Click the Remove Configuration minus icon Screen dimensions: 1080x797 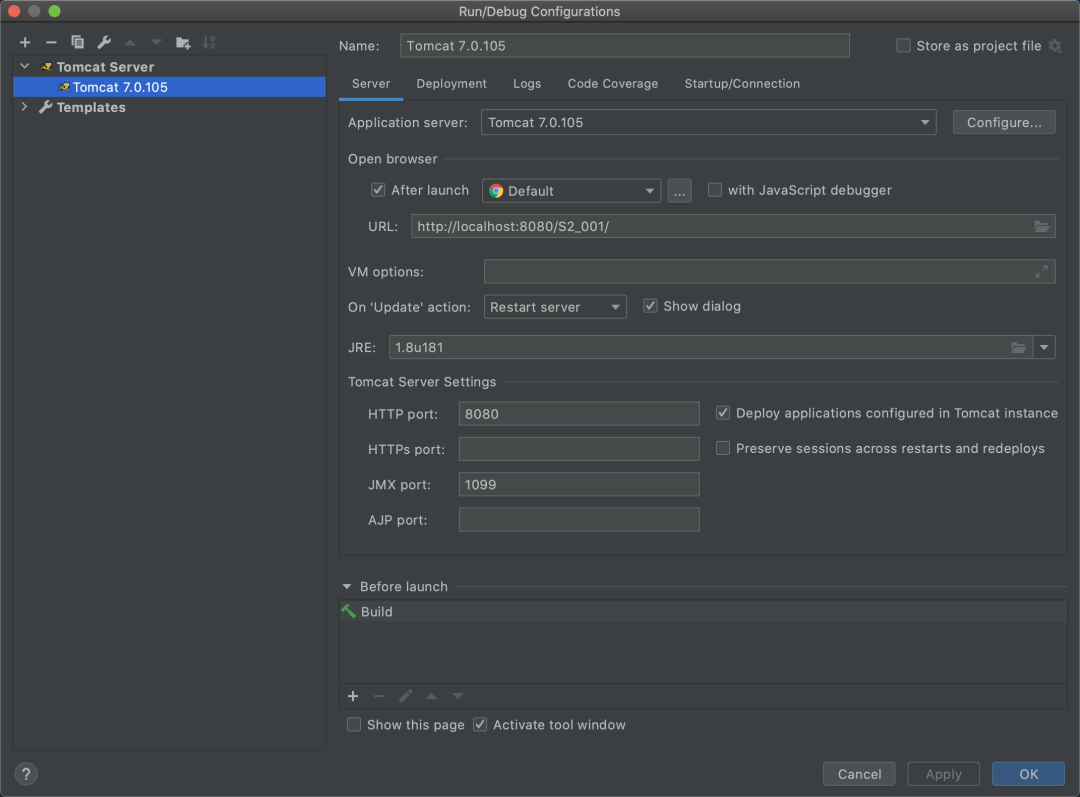(x=51, y=42)
